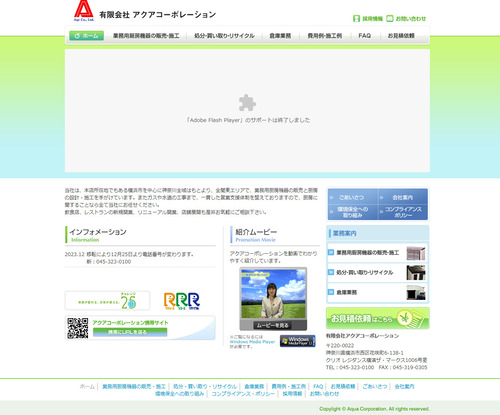Viewport: 500px width, 415px height.
Task: Open the 環境保全への取り組み button
Action: point(353,212)
